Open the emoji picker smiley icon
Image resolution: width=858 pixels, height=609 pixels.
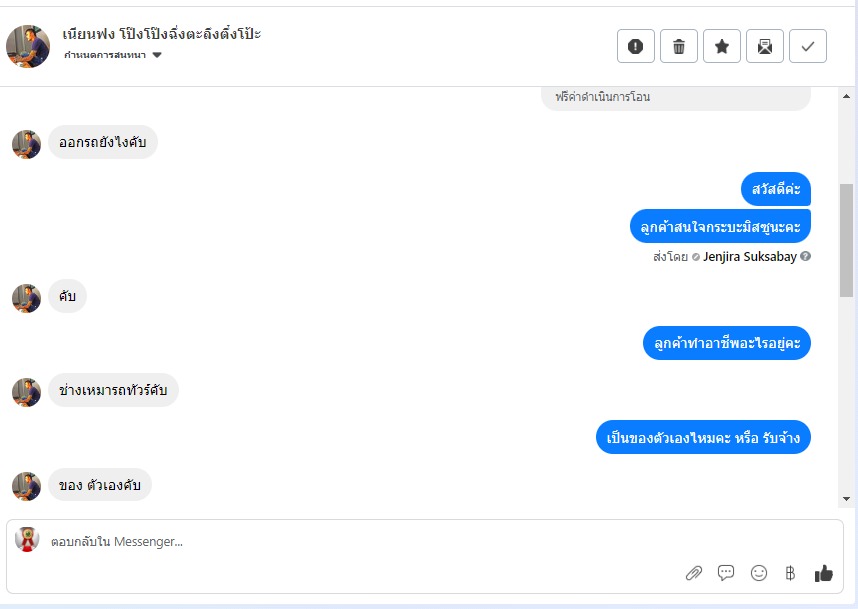(x=758, y=573)
